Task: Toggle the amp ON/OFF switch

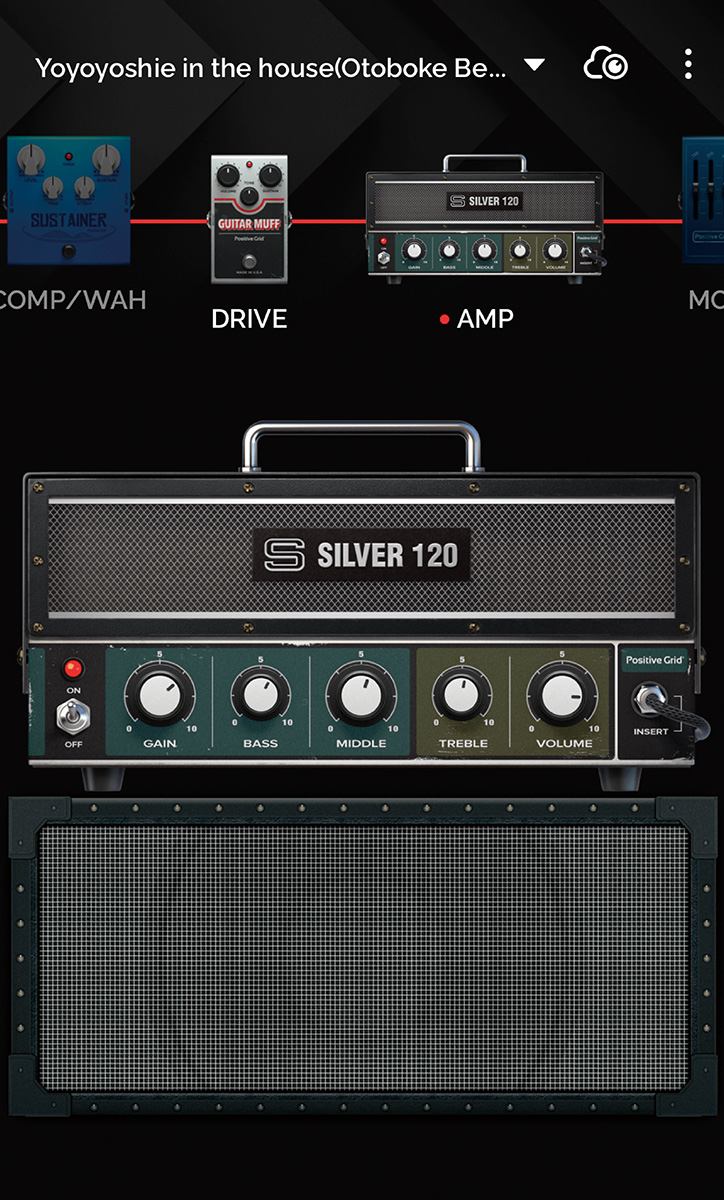Action: coord(73,716)
